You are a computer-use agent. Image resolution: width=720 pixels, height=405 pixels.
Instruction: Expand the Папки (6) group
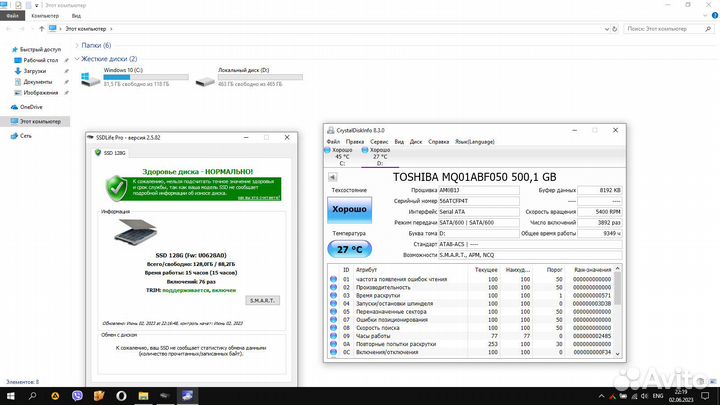(77, 45)
